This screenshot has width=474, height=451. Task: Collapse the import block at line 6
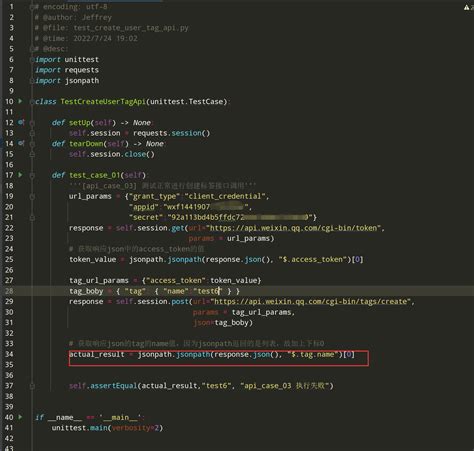(32, 60)
